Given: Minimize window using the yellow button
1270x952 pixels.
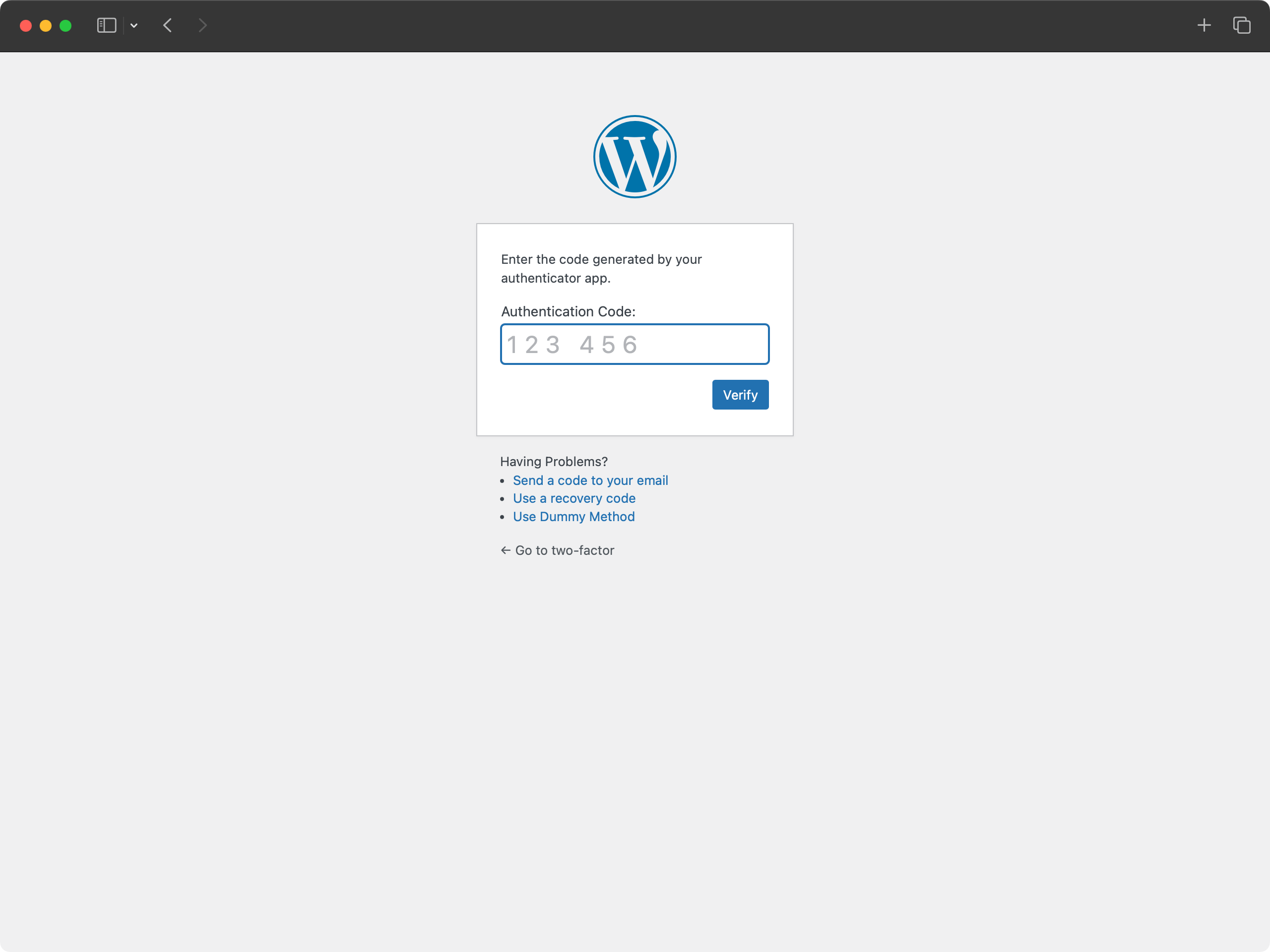Looking at the screenshot, I should 46,26.
